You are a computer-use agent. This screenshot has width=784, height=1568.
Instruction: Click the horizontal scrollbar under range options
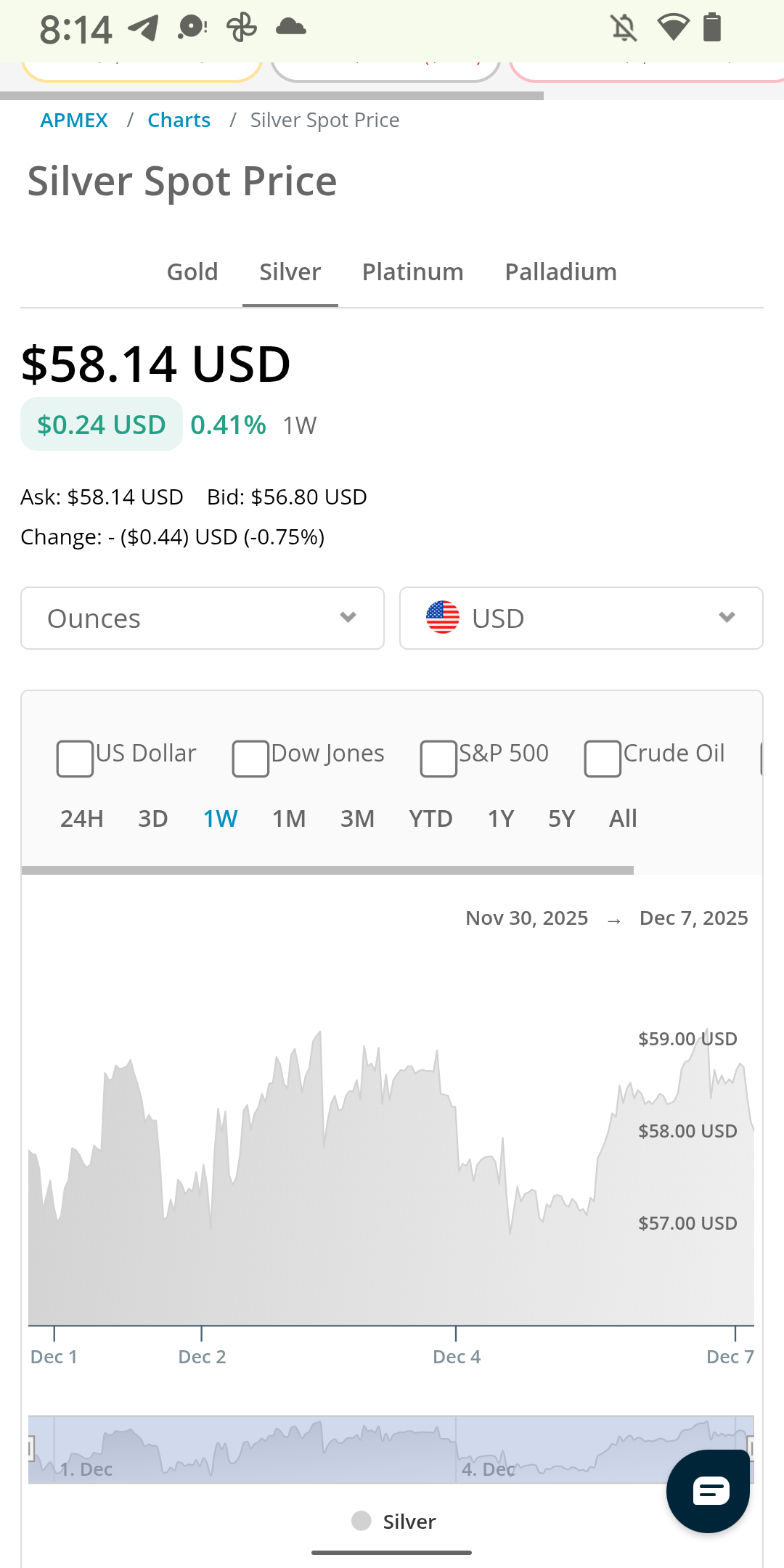tap(327, 870)
